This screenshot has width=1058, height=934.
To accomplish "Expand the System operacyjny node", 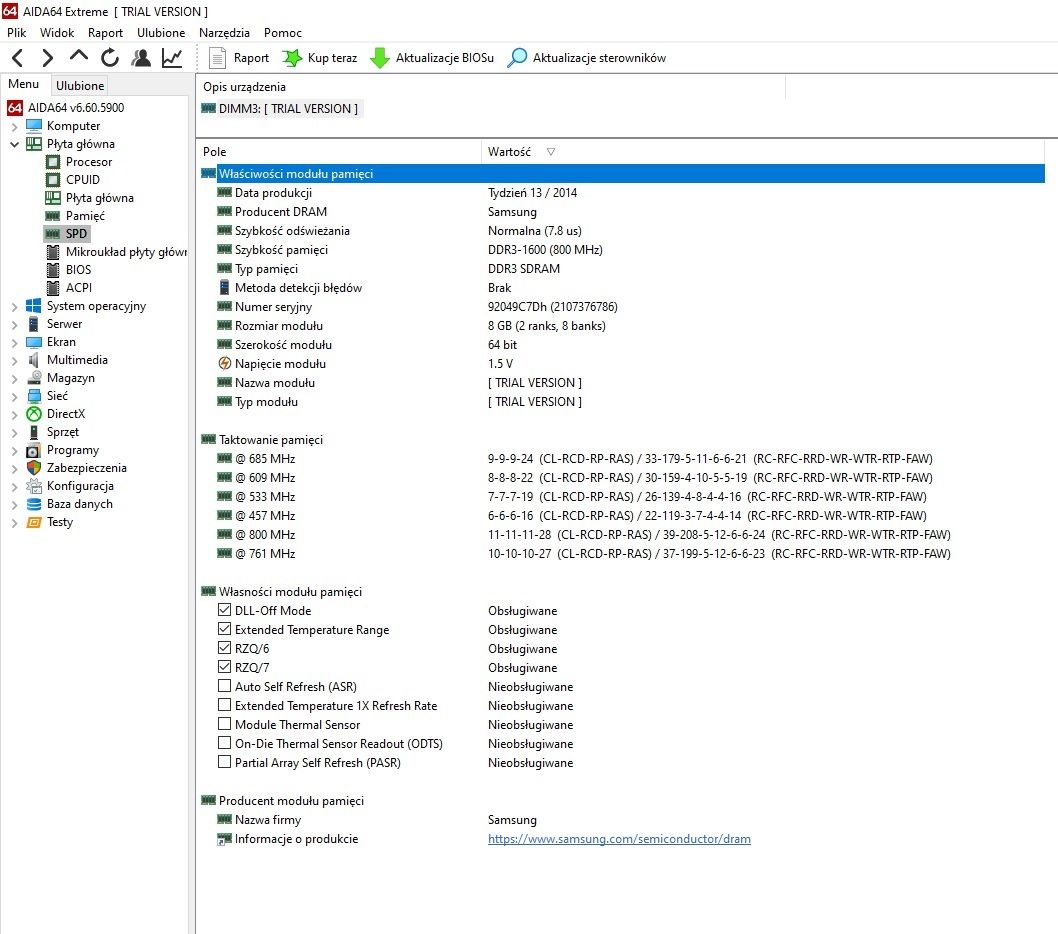I will click(x=14, y=306).
